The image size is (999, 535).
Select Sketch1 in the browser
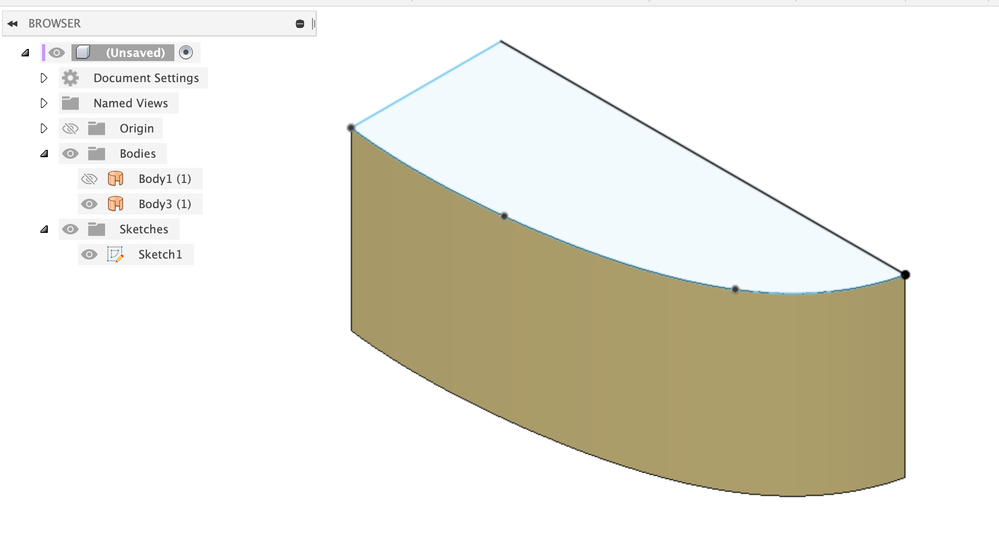pos(160,255)
